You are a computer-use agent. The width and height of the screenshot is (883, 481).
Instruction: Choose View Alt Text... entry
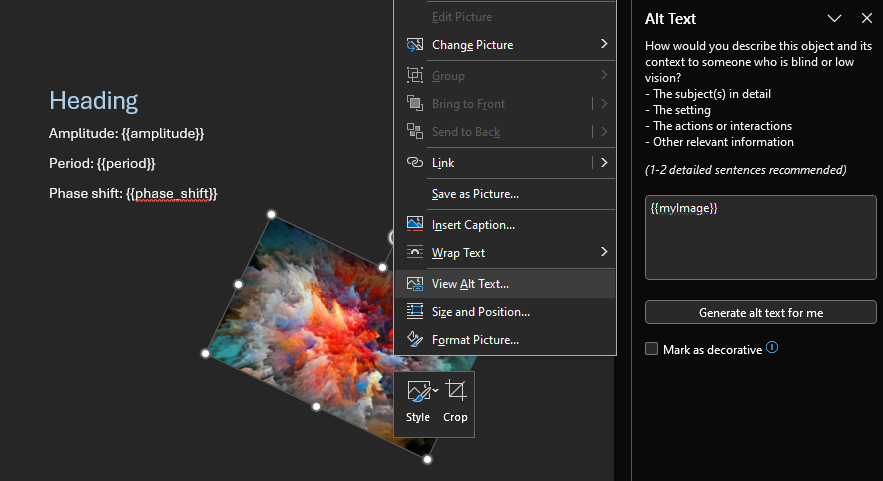point(505,284)
